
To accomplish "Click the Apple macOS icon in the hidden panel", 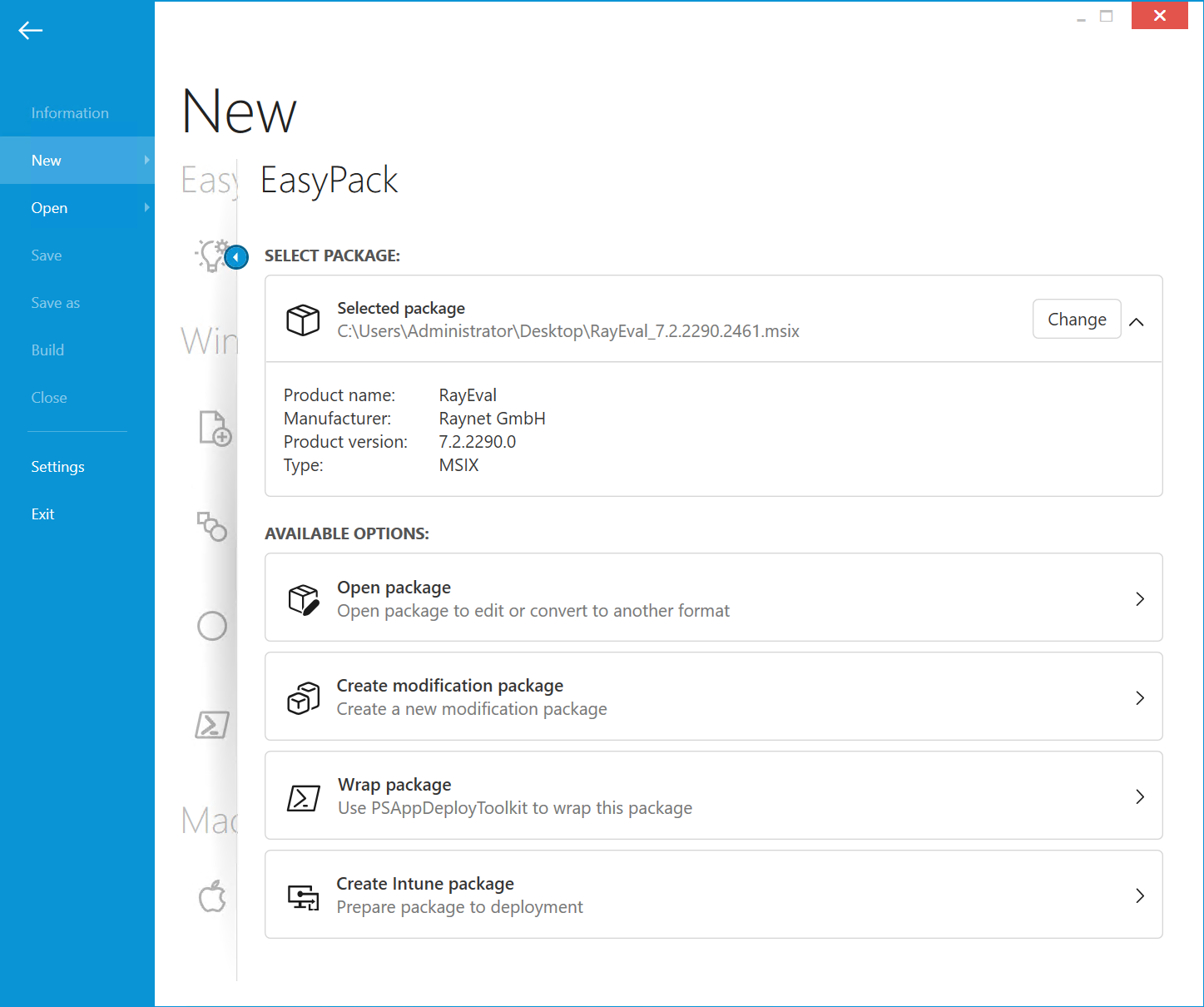I will [212, 896].
